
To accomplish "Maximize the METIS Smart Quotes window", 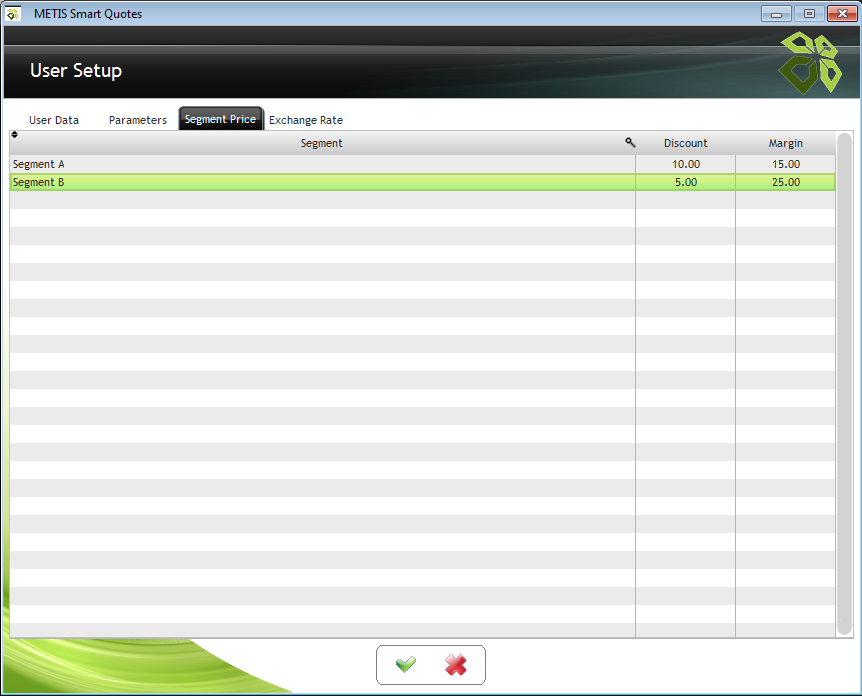I will (809, 13).
